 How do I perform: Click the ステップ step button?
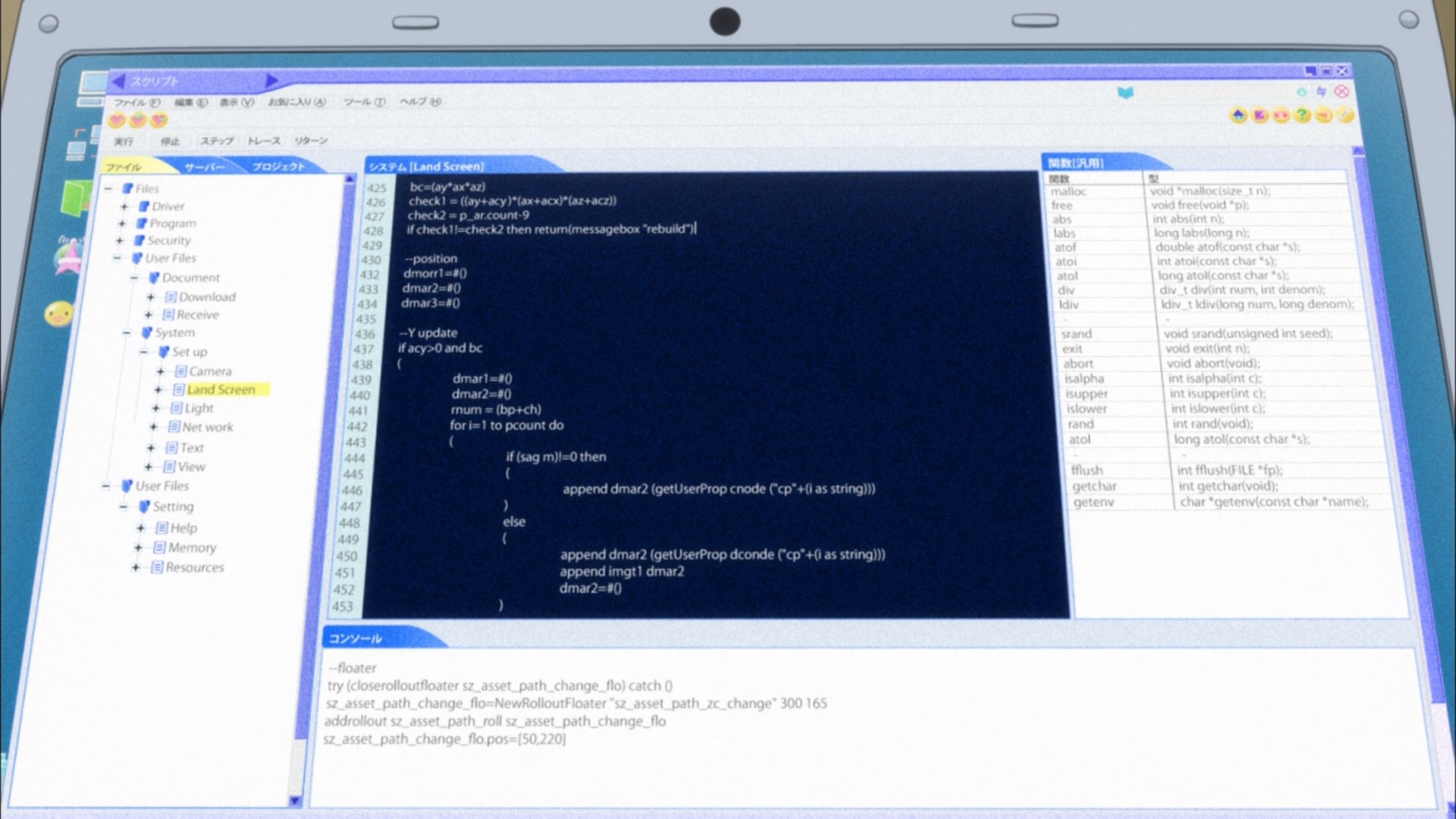(x=217, y=141)
